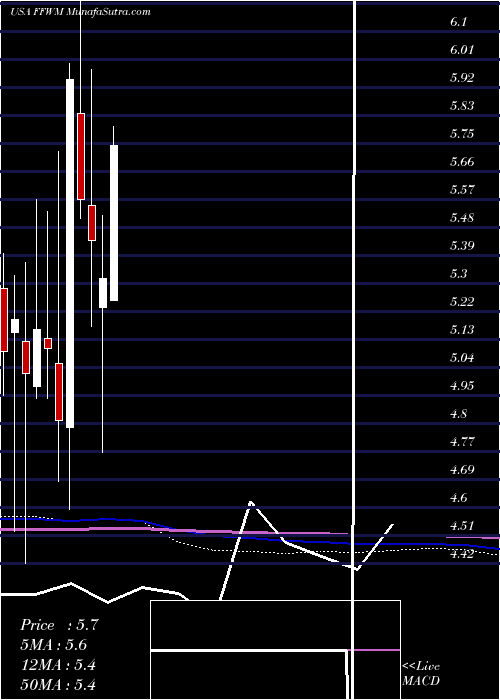Click the 5.22 price axis label
Screen dimensions: 500x700
pos(462,302)
